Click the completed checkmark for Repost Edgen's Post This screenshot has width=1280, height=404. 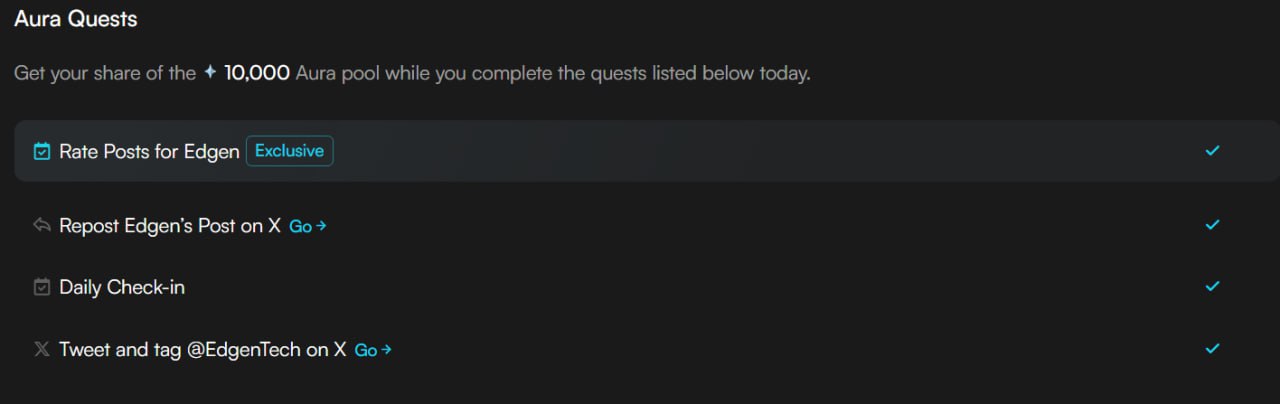click(1213, 225)
